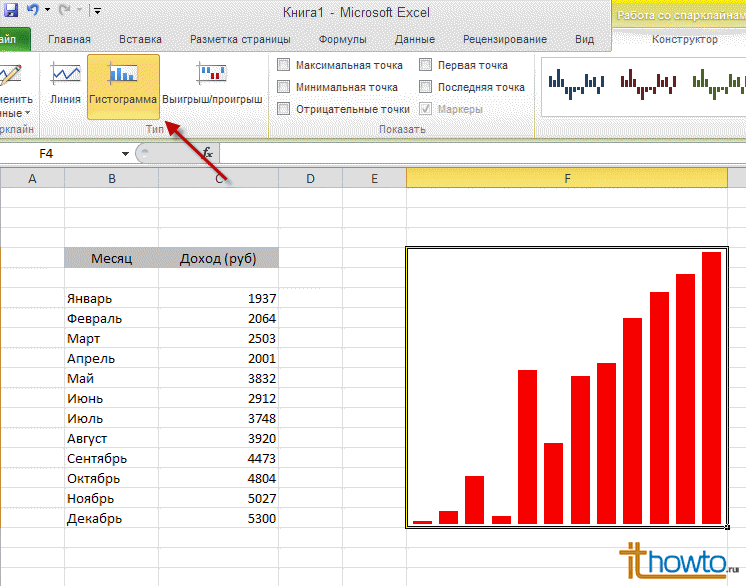Enable Последняя точка checkbox
Image resolution: width=746 pixels, height=586 pixels.
click(x=425, y=86)
